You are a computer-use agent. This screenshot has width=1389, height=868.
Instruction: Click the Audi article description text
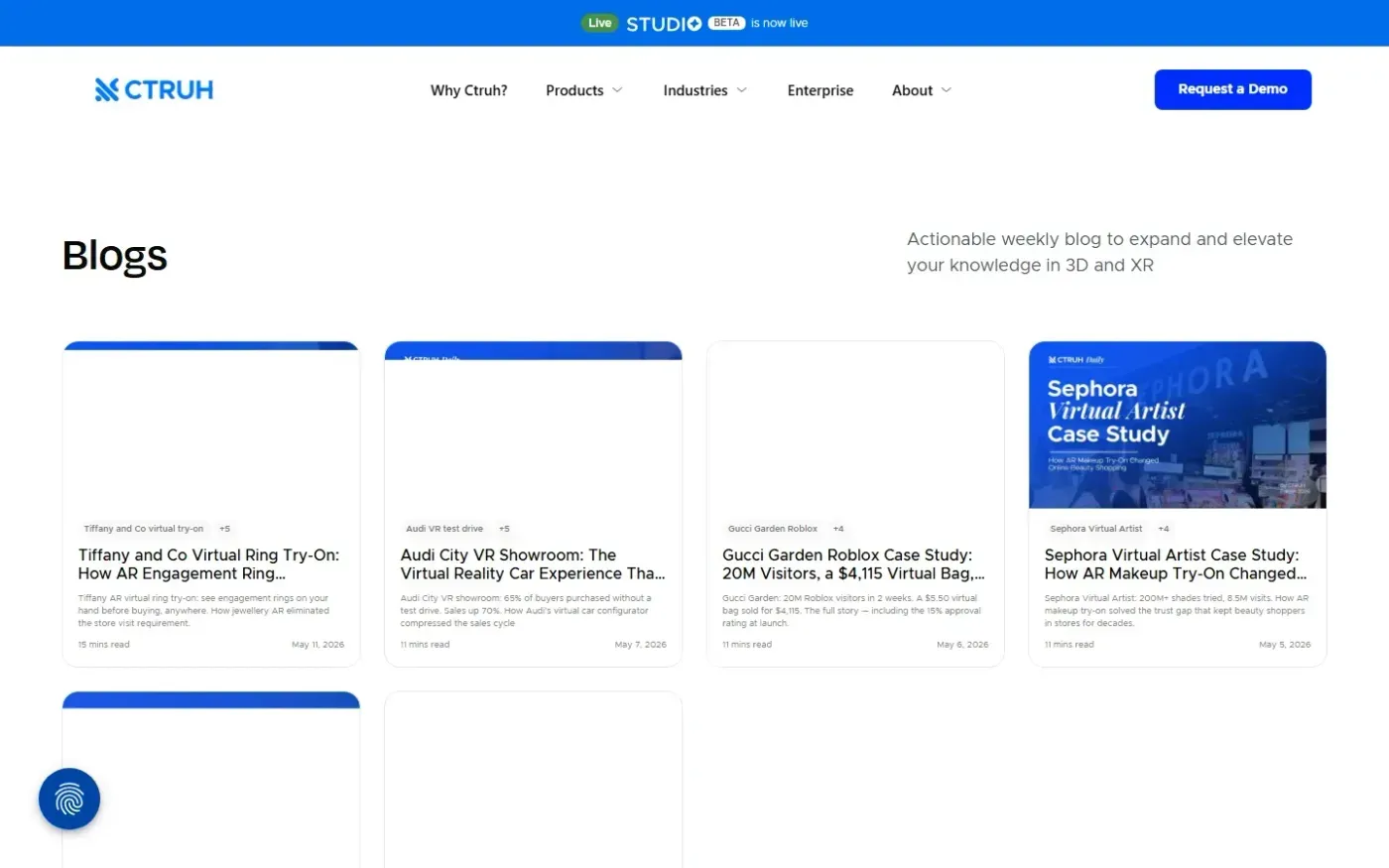pyautogui.click(x=526, y=611)
